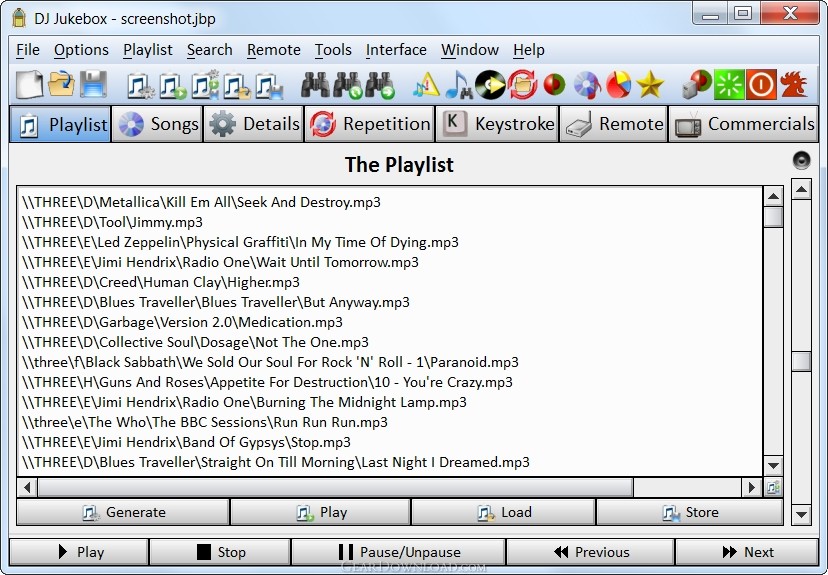The height and width of the screenshot is (575, 828).
Task: Click the green starburst toolbar icon
Action: coord(729,85)
